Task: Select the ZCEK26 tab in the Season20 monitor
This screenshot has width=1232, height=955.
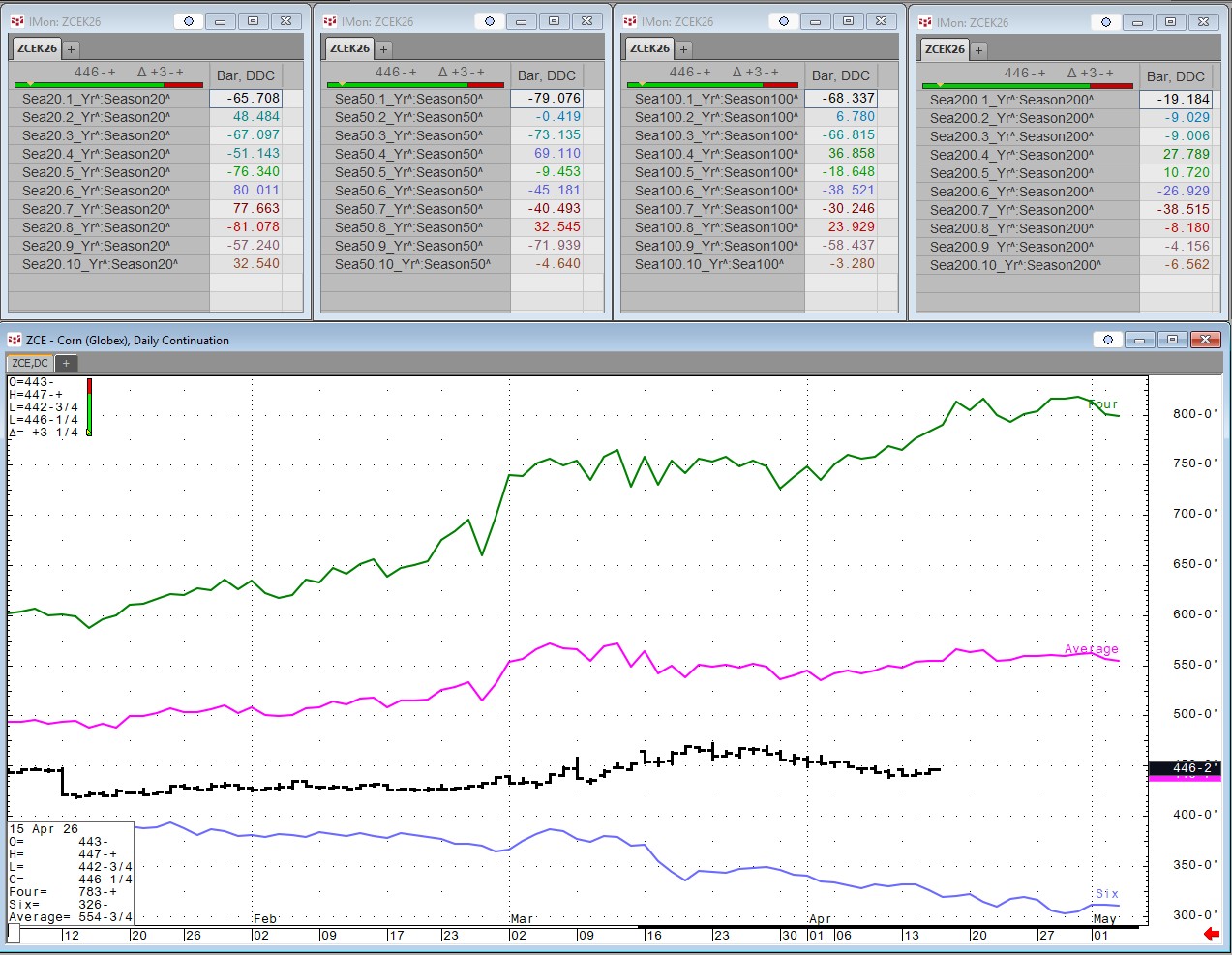Action: tap(37, 48)
